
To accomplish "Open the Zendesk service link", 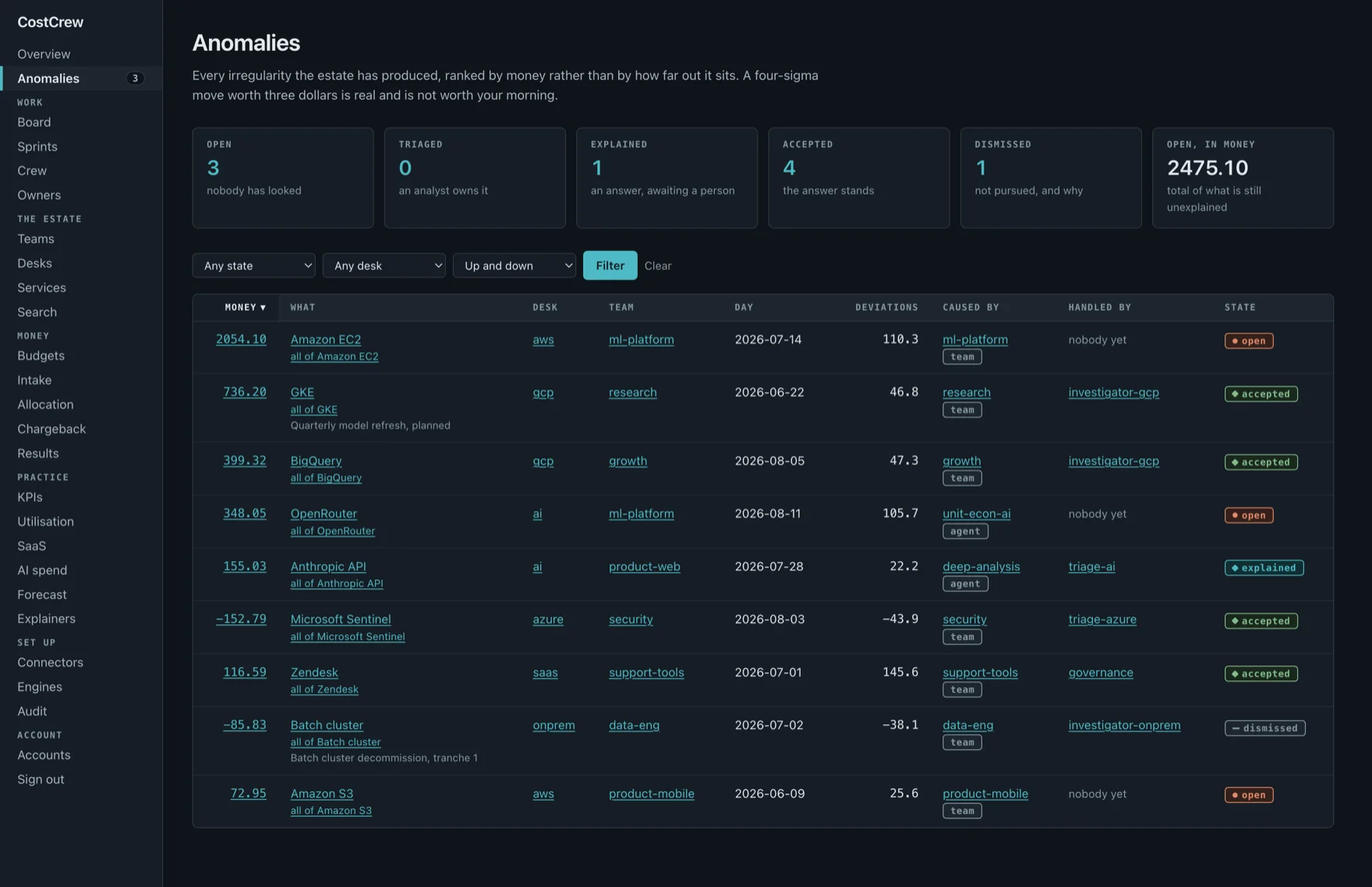I will pos(314,672).
